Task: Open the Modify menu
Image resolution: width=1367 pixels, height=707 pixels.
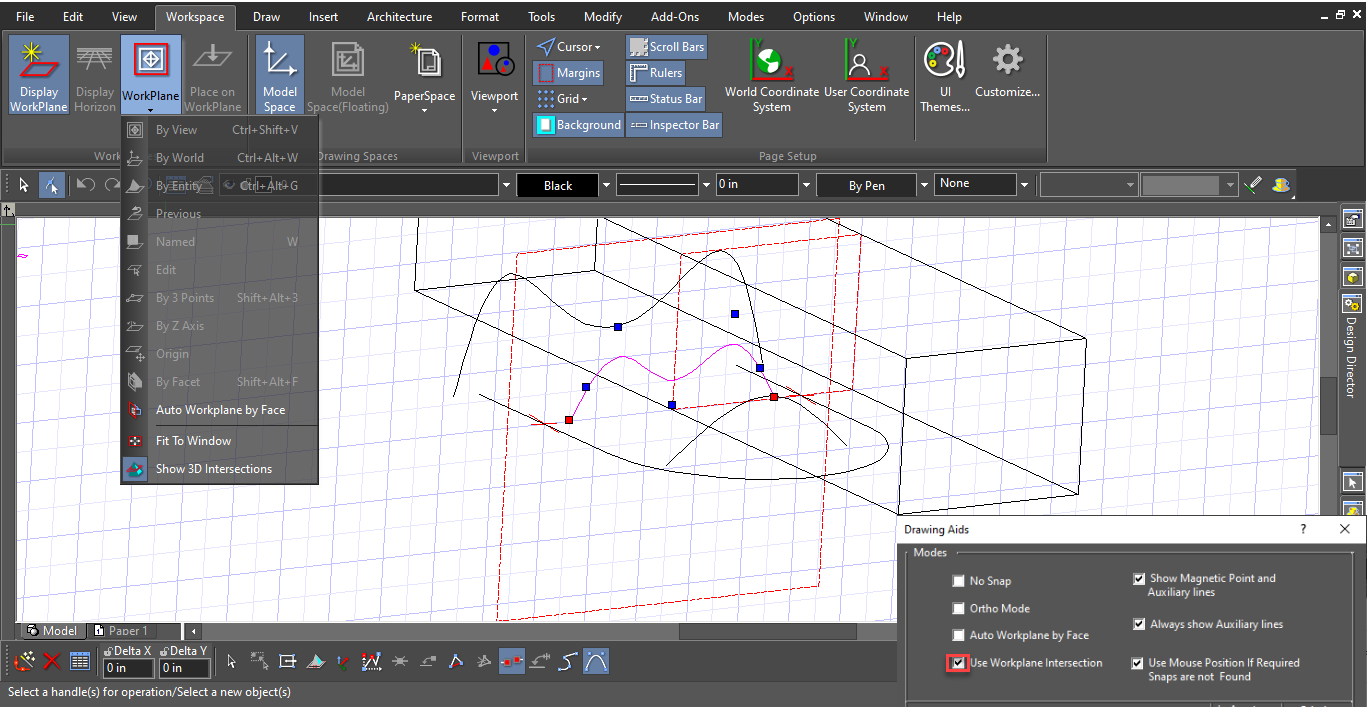Action: [603, 17]
